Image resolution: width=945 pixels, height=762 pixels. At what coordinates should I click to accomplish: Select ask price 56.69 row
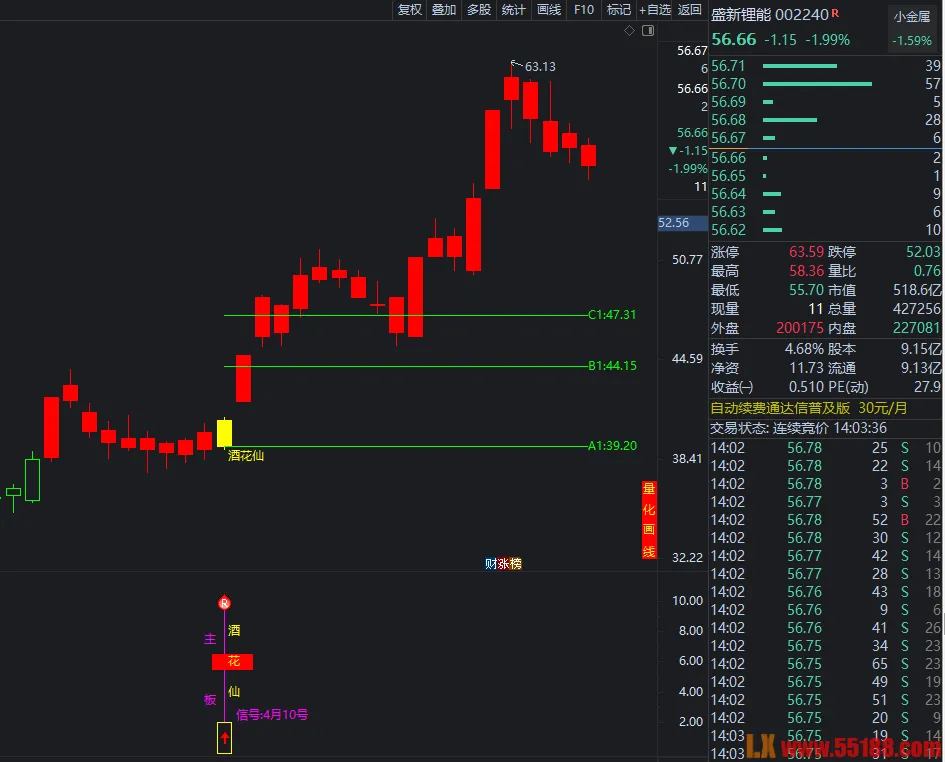[826, 102]
